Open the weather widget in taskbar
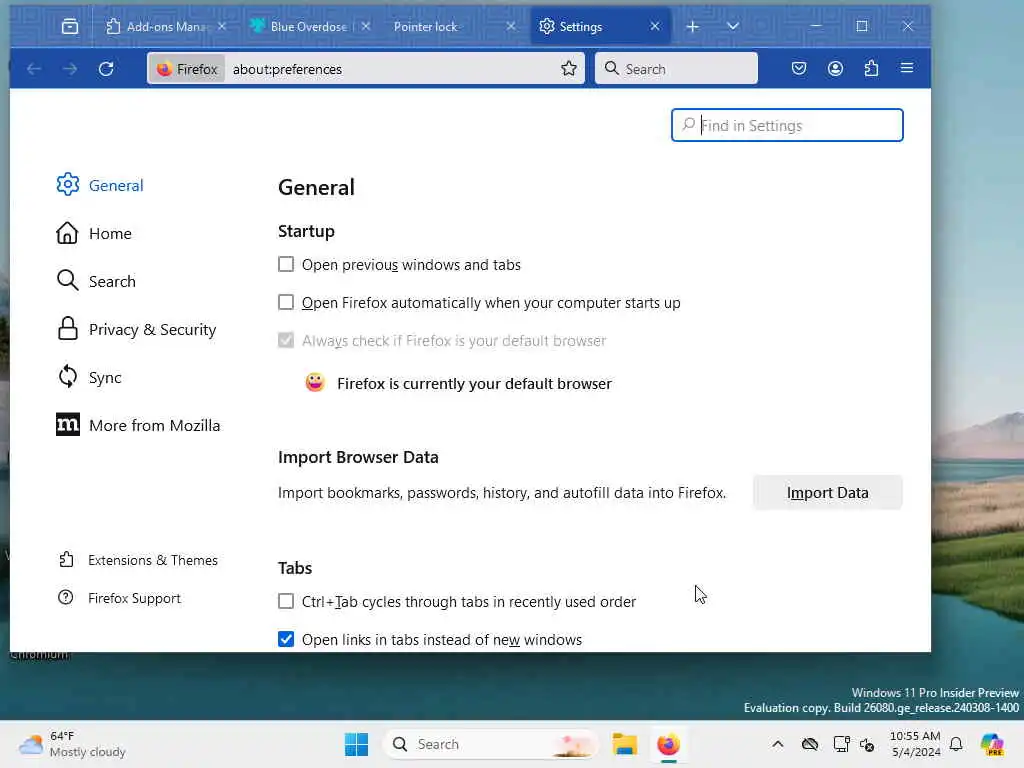The image size is (1024, 768). pos(72,744)
